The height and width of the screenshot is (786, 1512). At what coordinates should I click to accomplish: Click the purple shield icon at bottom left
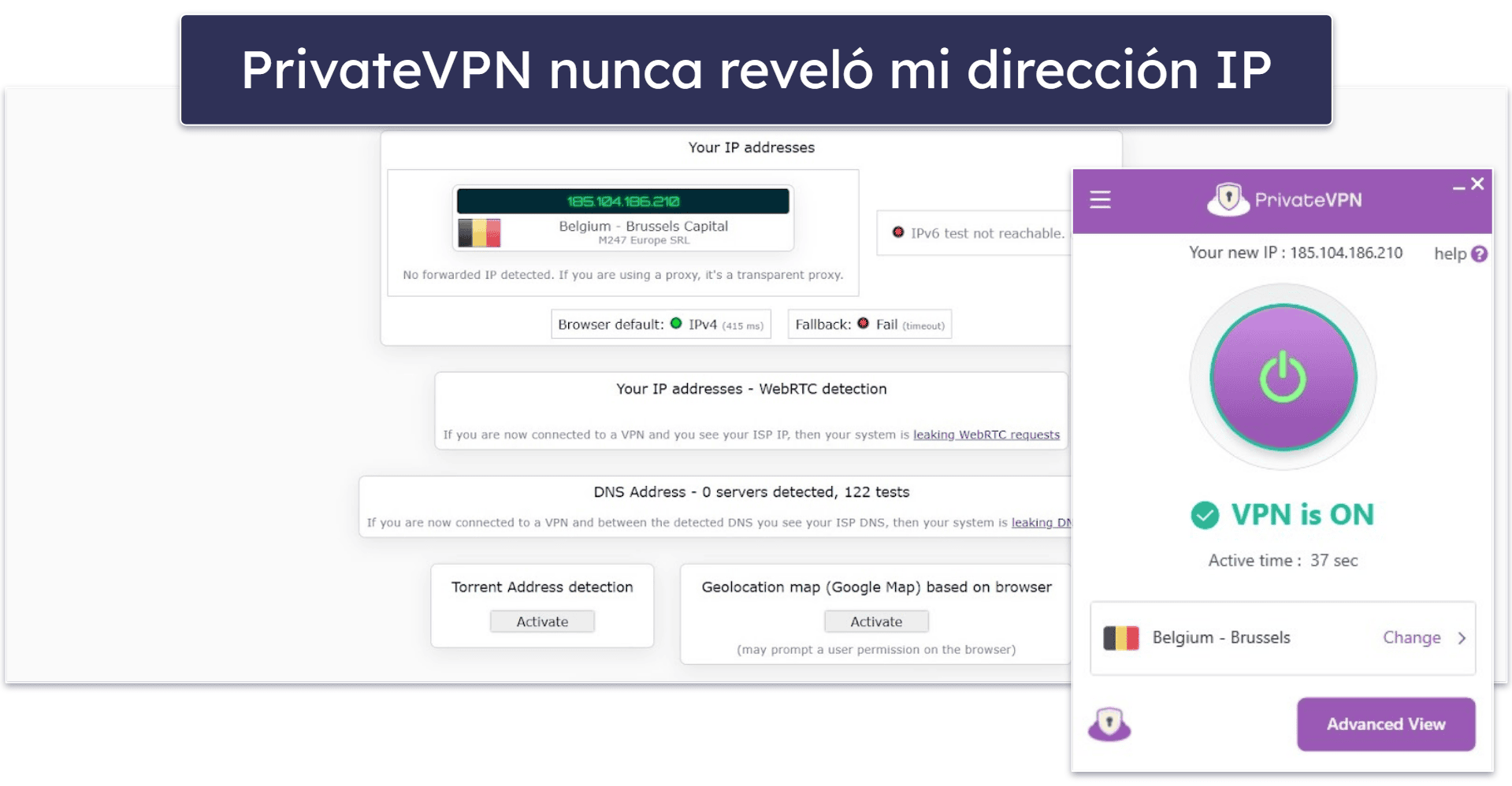tap(1109, 723)
